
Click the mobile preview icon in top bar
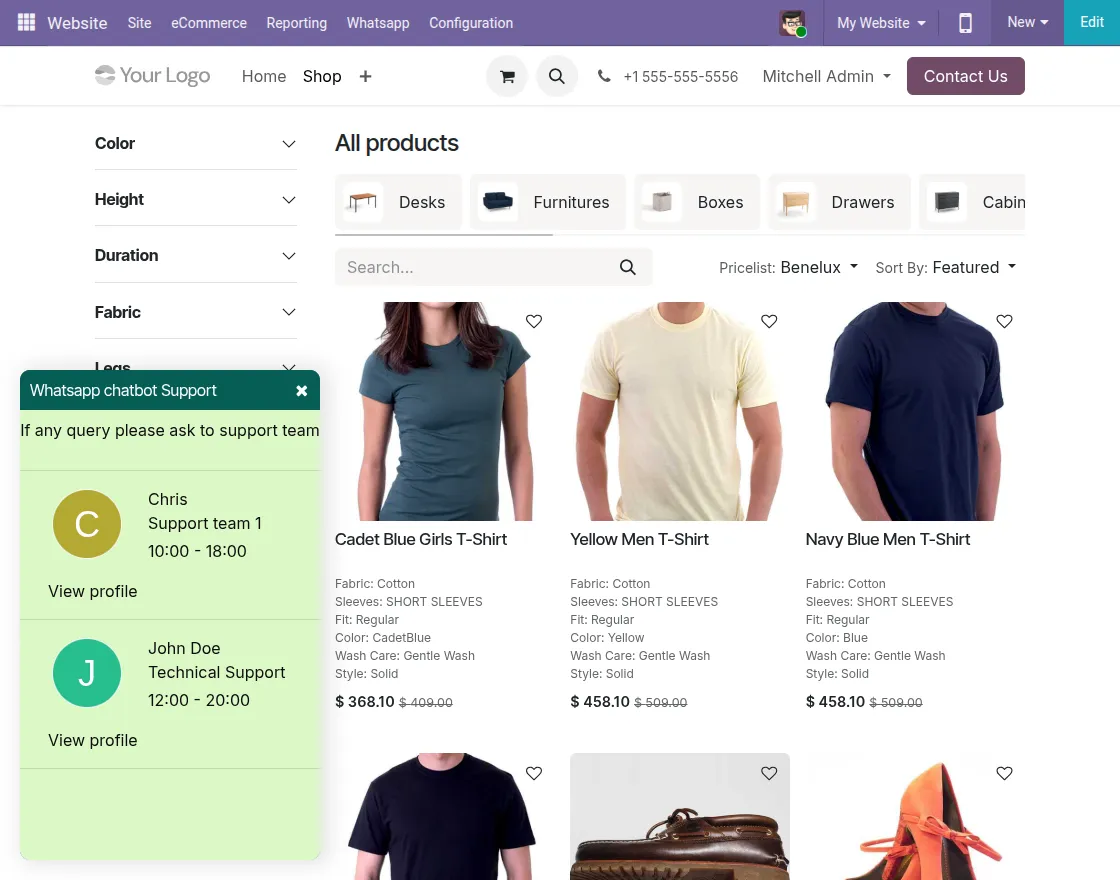coord(965,22)
